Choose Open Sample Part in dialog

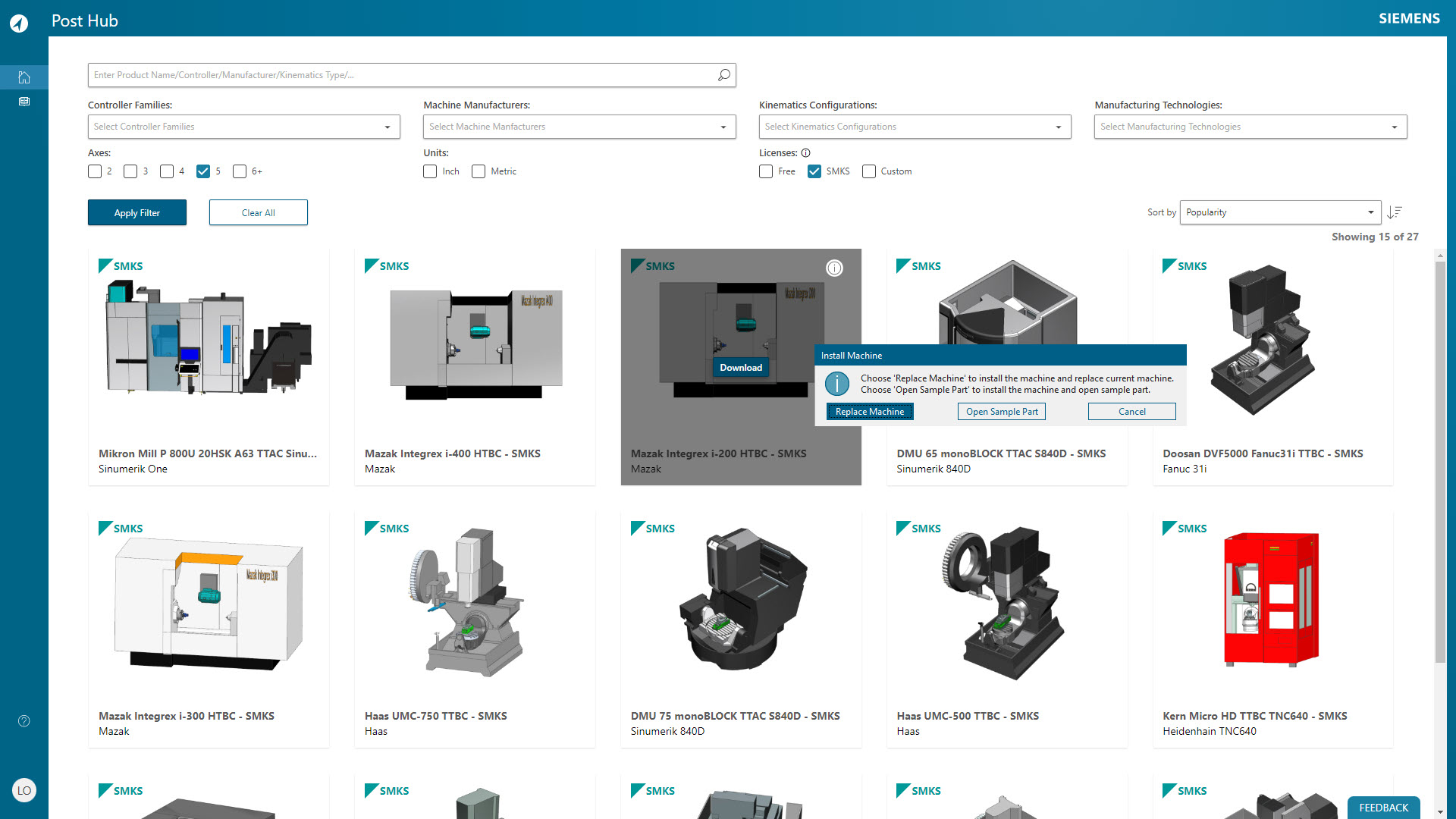(x=1001, y=412)
